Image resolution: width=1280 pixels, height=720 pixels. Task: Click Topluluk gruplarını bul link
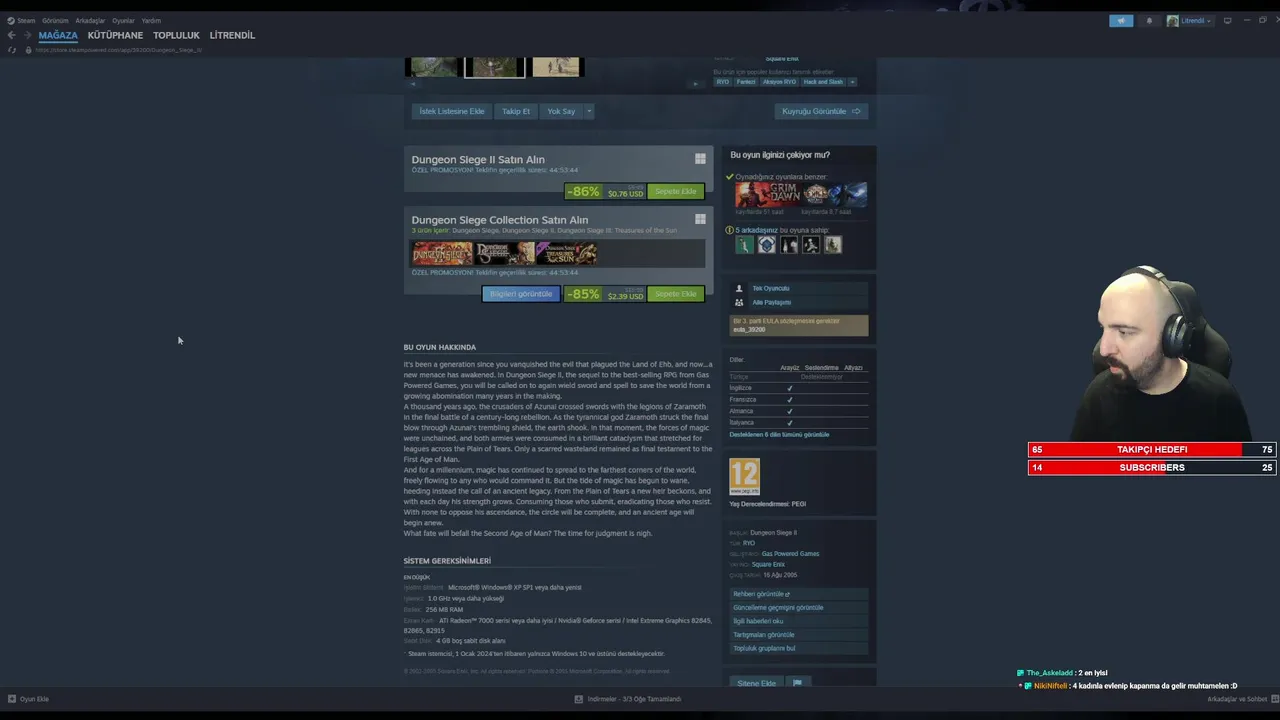coord(799,648)
